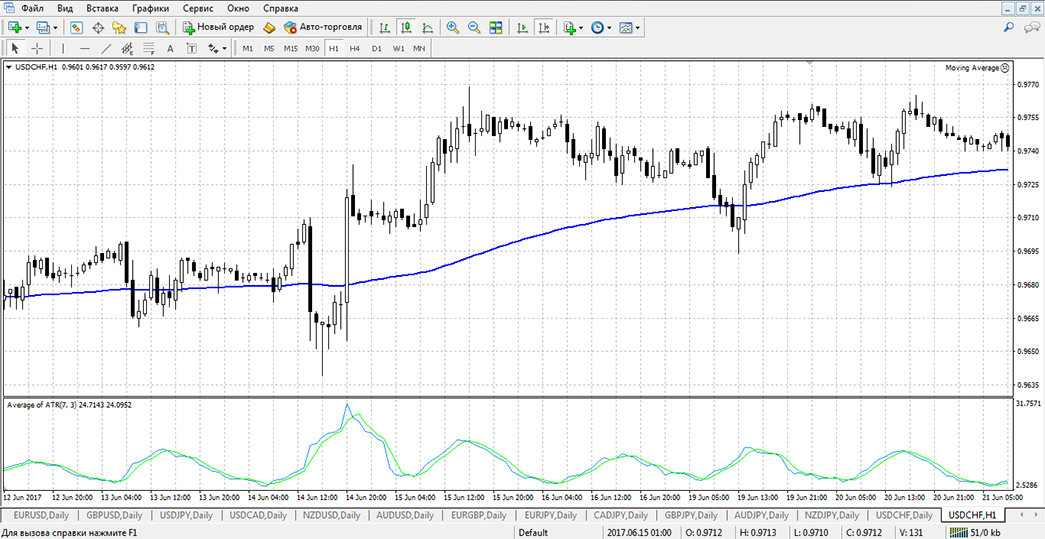Screen dimensions: 1045x539
Task: Tile chart windows with the grid icon
Action: [x=495, y=27]
